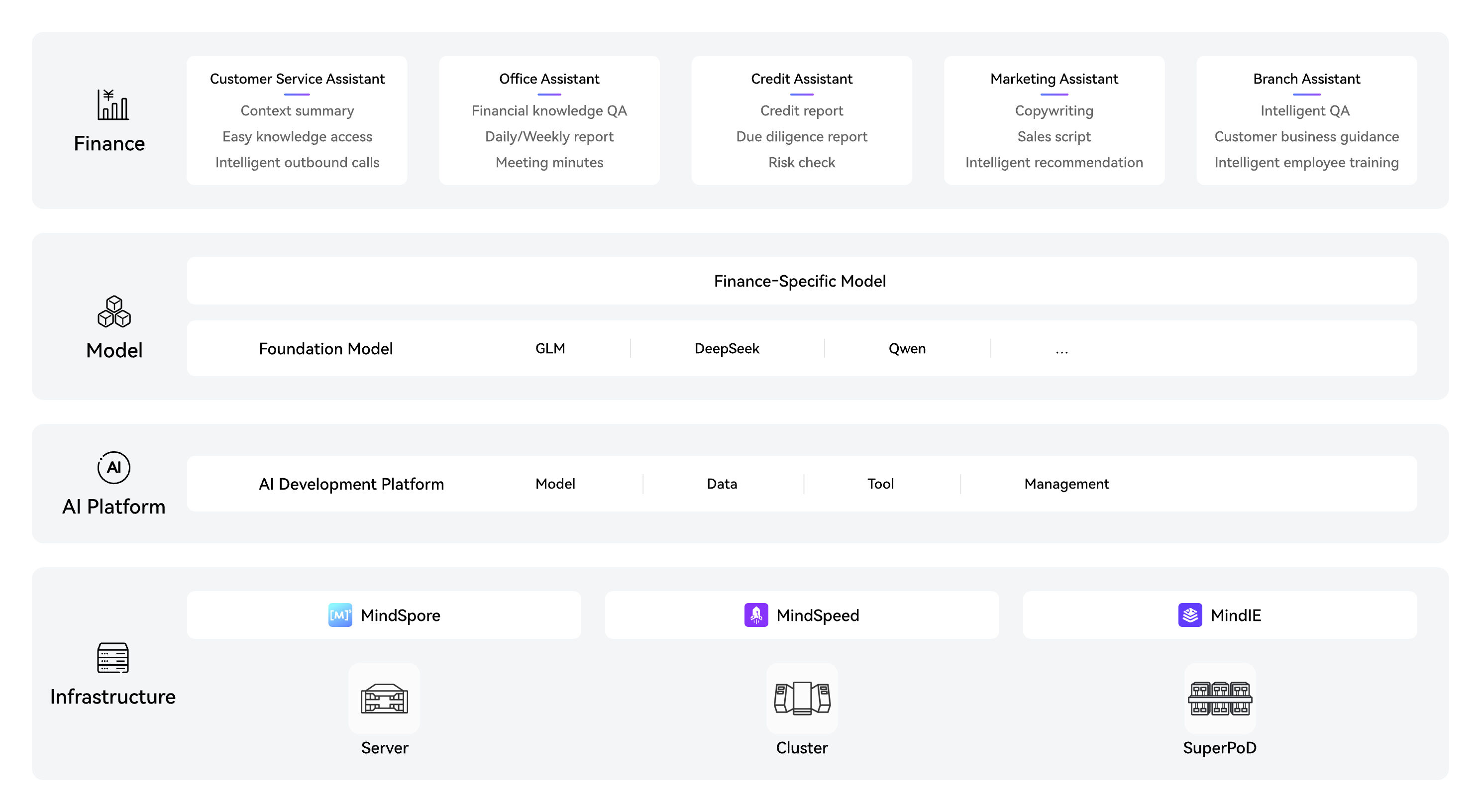Click Intelligent employee training item
Image resolution: width=1481 pixels, height=812 pixels.
pos(1306,163)
